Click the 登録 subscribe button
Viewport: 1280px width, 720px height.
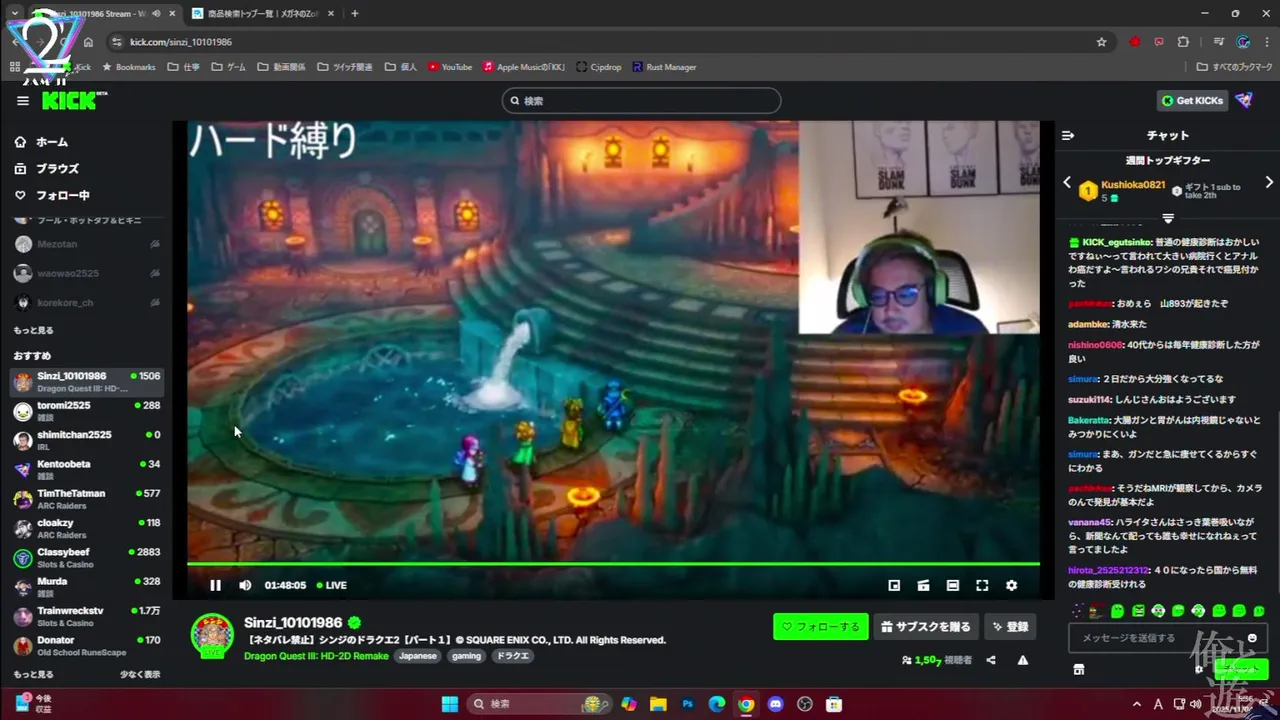coord(1010,627)
